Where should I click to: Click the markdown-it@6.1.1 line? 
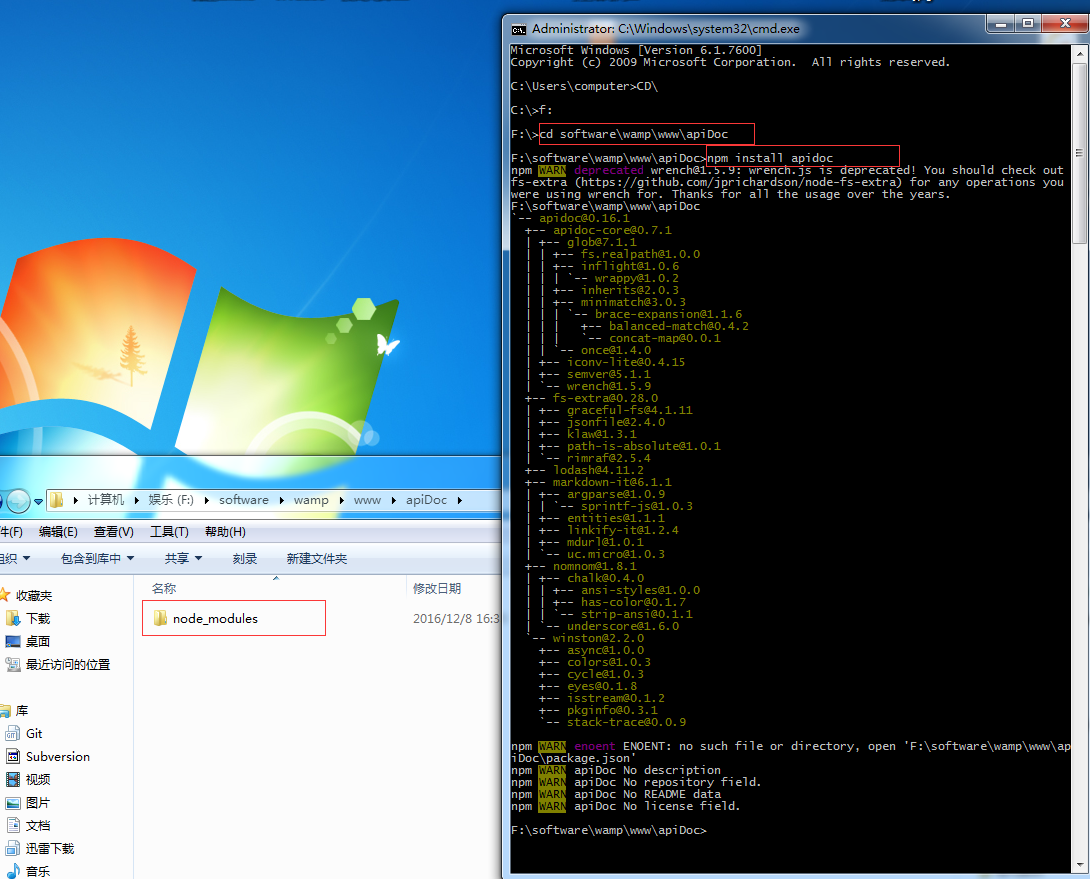[612, 482]
